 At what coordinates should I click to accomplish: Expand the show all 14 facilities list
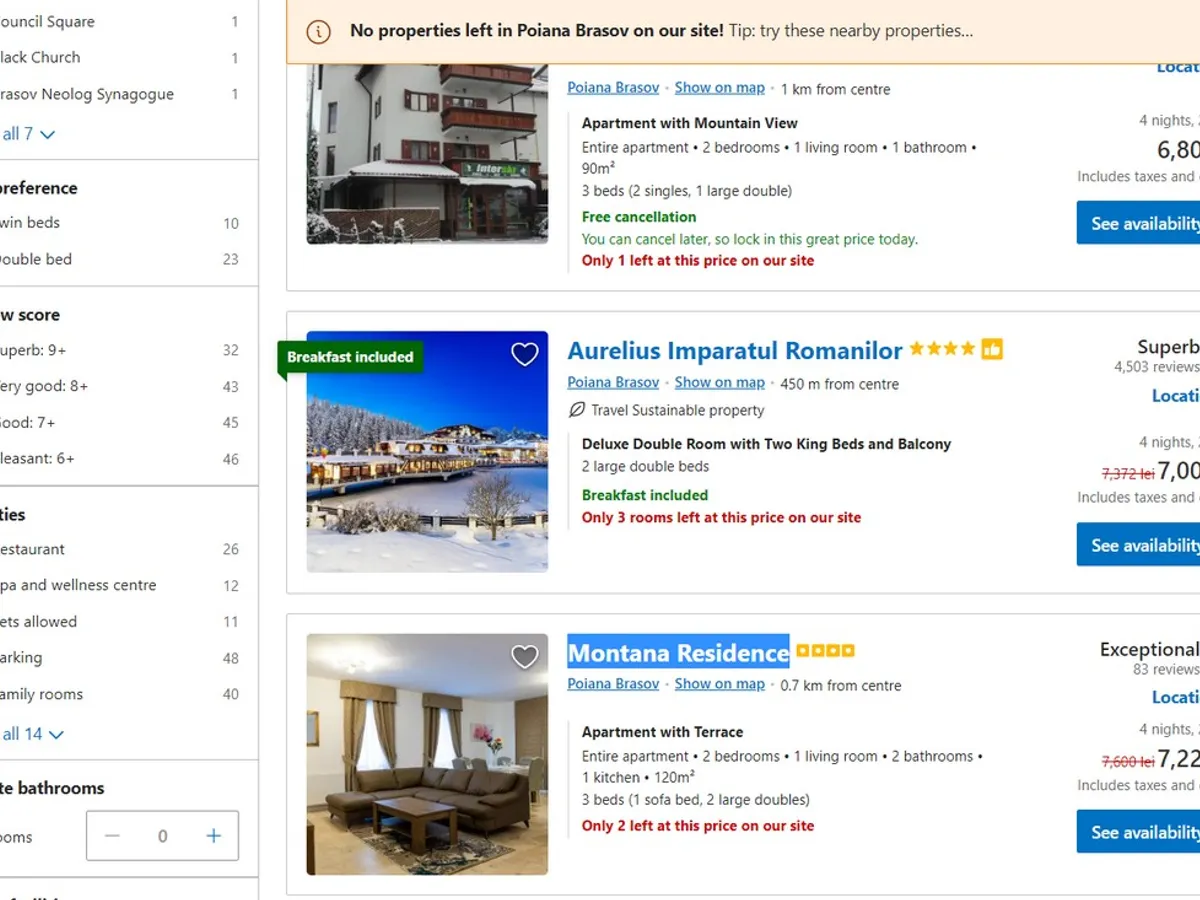click(x=32, y=734)
